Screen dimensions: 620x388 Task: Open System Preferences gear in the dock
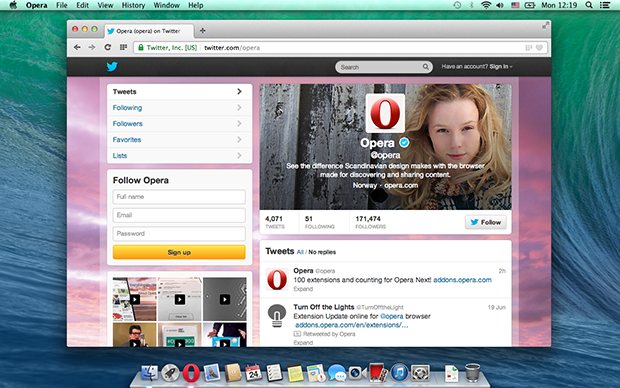[x=420, y=373]
